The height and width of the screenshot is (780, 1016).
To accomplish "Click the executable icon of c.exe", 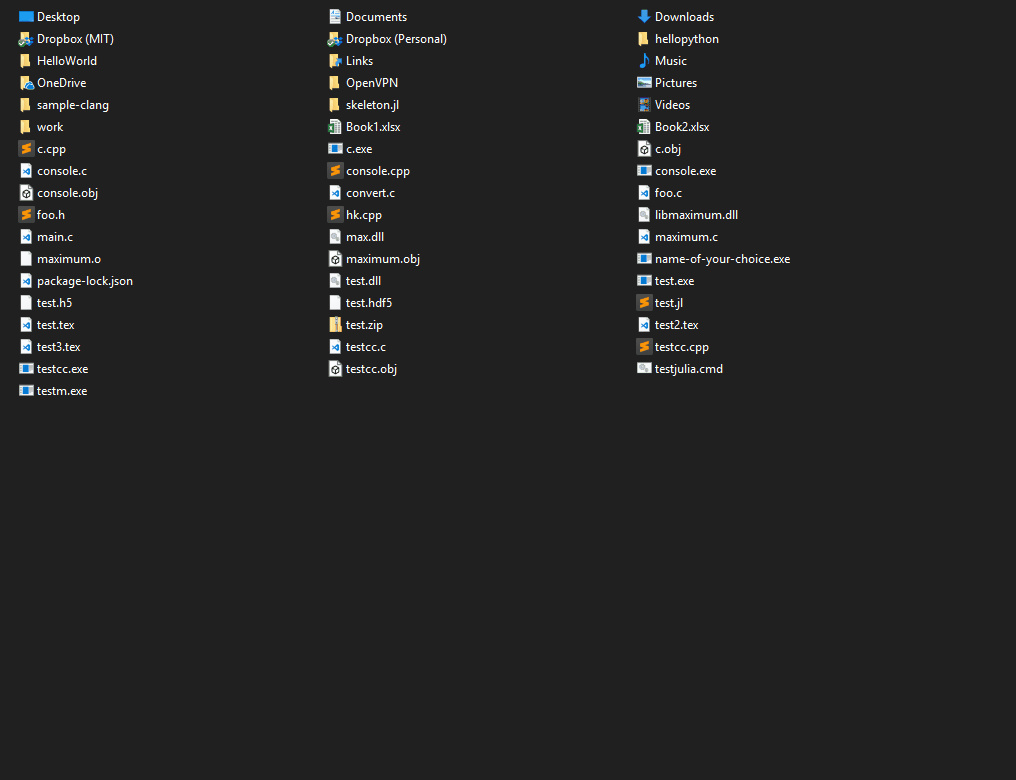I will pyautogui.click(x=335, y=149).
